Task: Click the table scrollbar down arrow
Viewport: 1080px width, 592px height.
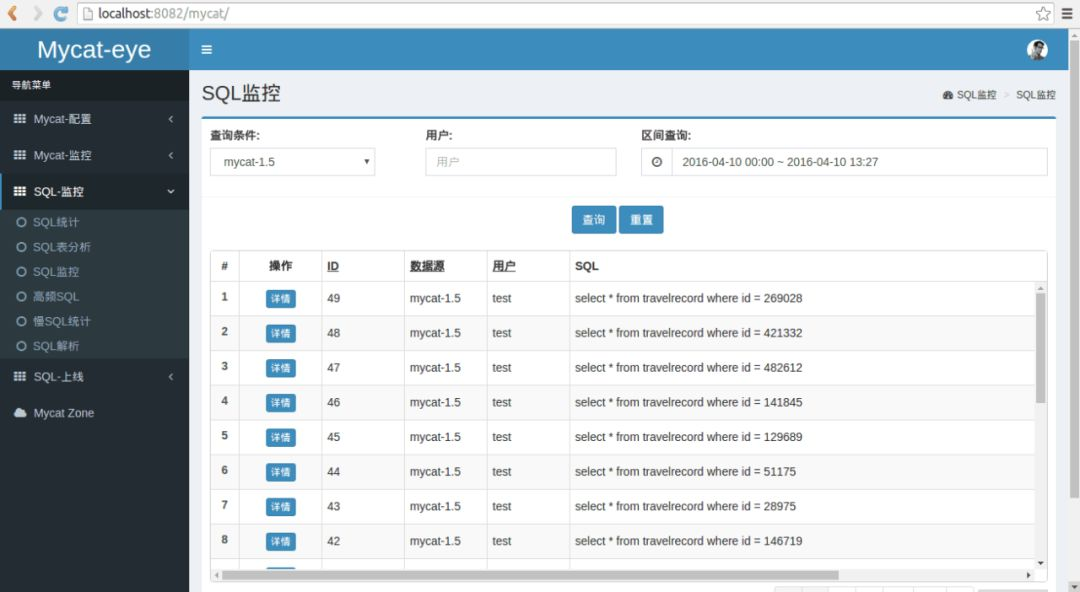Action: [1040, 563]
